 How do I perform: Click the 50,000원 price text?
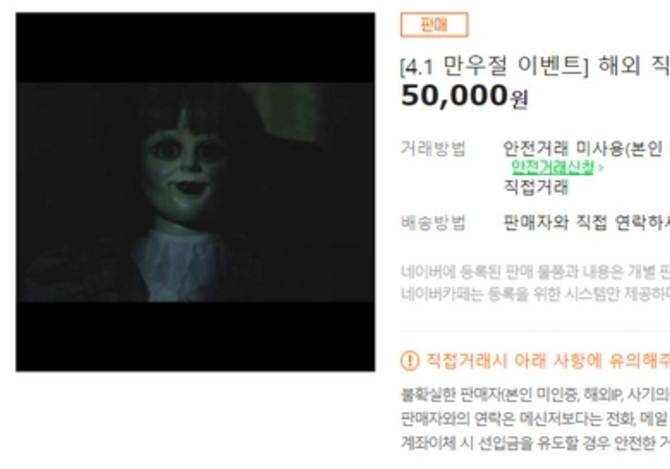tap(464, 96)
